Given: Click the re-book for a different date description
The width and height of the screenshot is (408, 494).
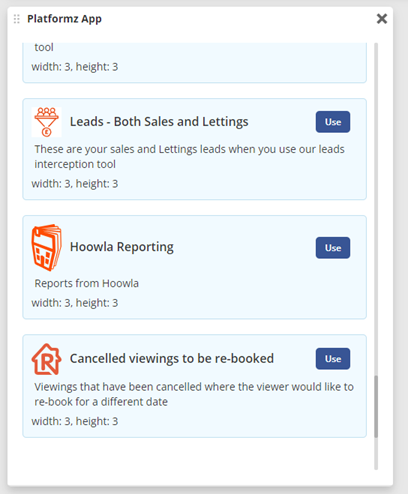Looking at the screenshot, I should 194,394.
